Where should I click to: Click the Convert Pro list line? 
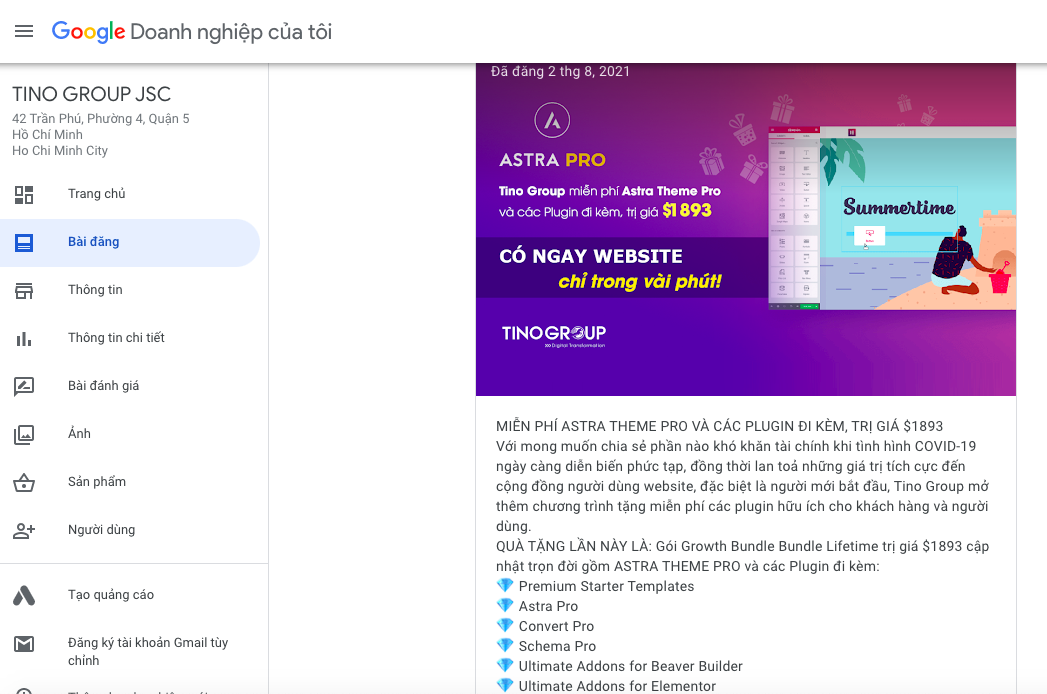556,627
